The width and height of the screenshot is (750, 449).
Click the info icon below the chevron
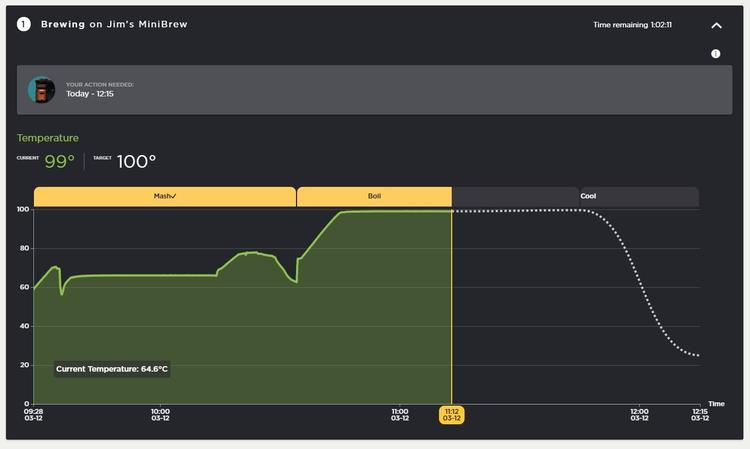coord(716,54)
